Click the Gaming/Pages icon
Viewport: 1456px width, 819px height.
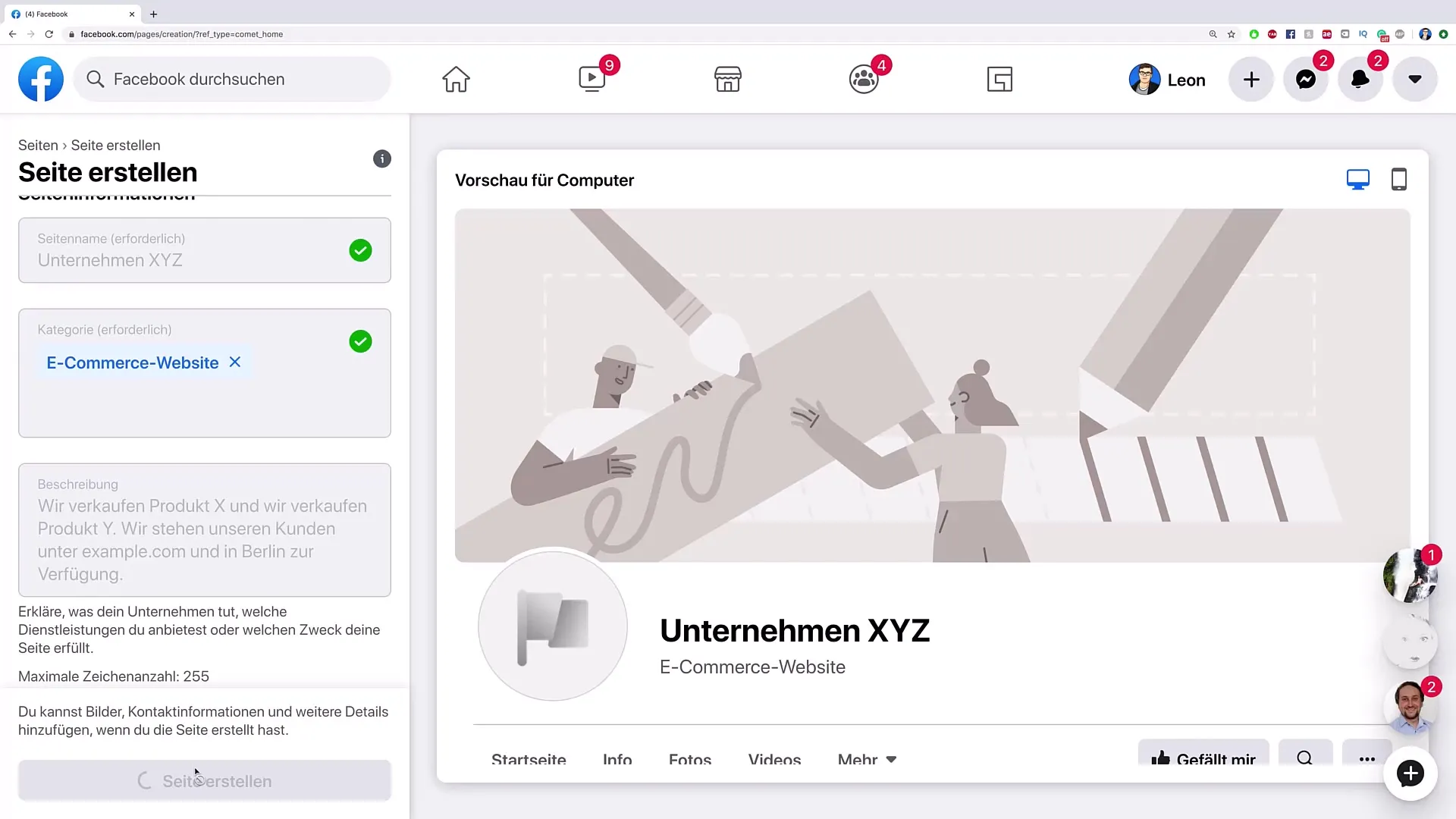(x=1000, y=79)
